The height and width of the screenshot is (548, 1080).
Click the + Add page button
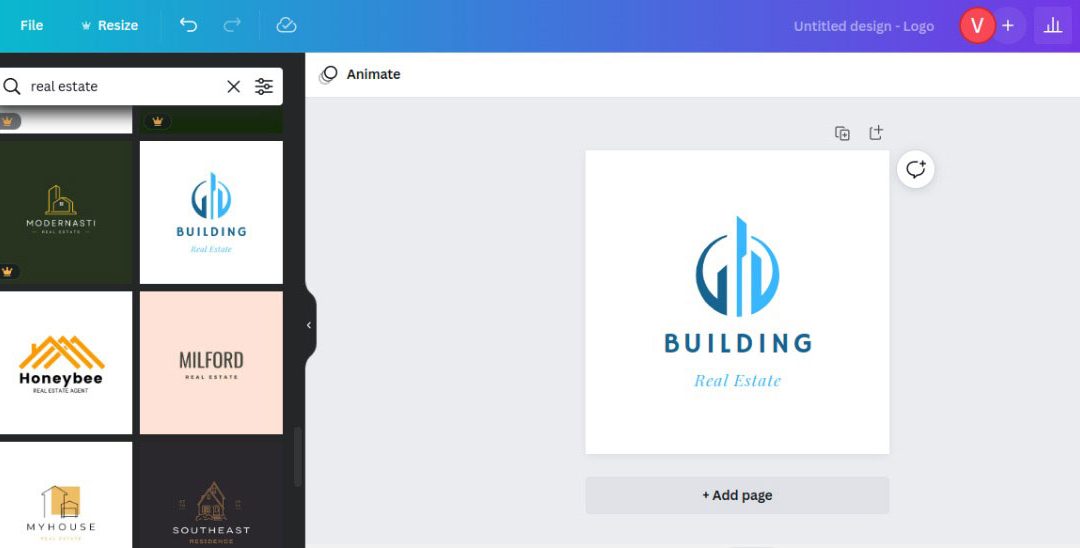(x=737, y=495)
